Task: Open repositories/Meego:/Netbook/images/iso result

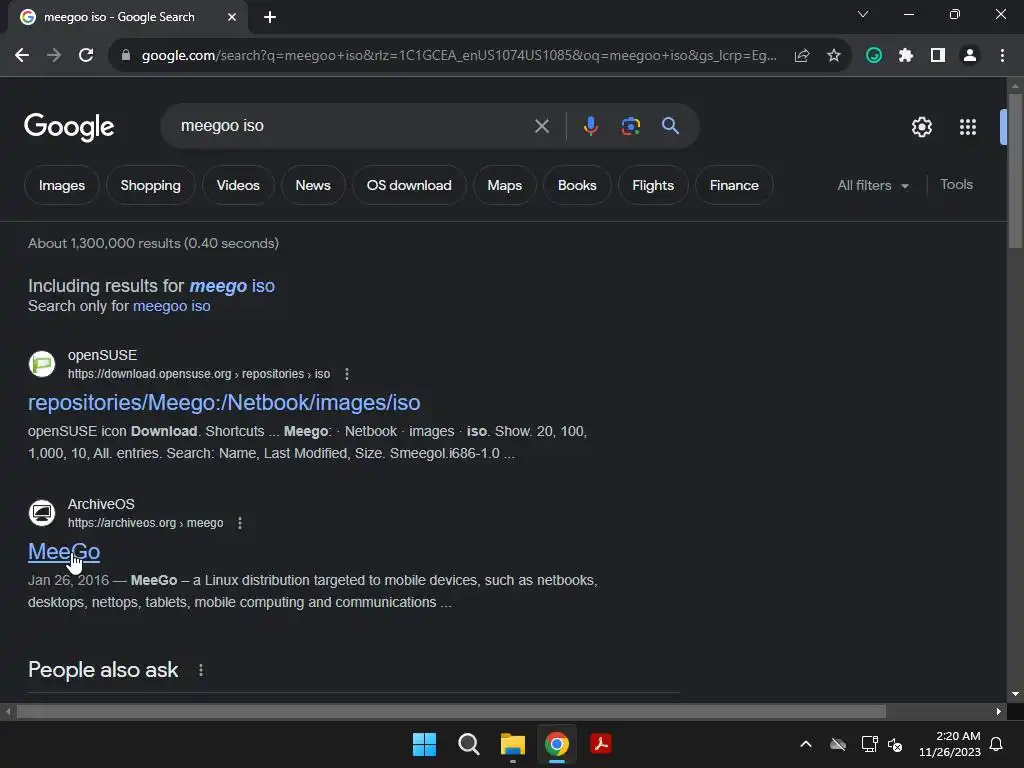Action: (x=224, y=403)
